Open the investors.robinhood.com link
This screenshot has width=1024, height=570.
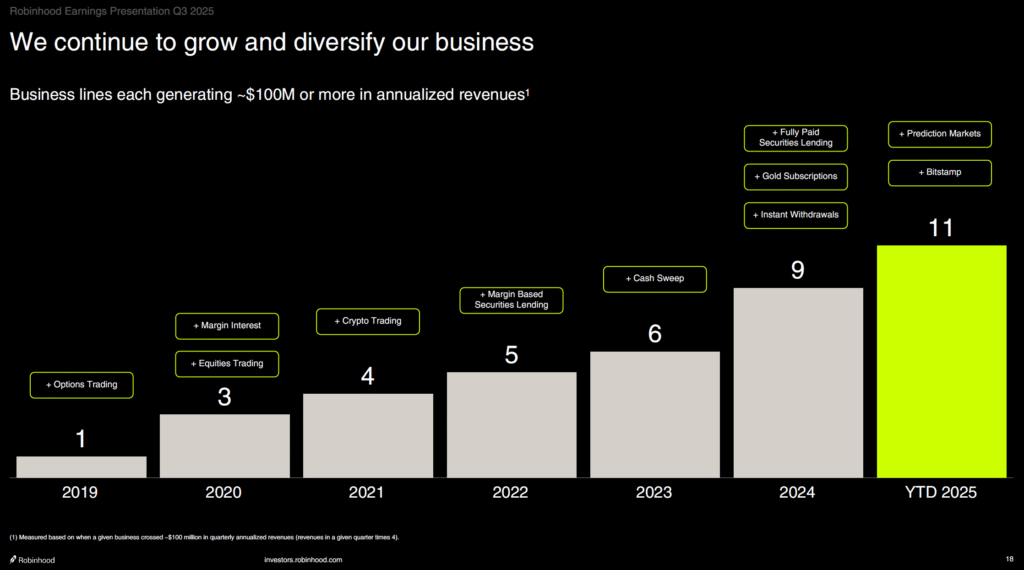pos(302,560)
